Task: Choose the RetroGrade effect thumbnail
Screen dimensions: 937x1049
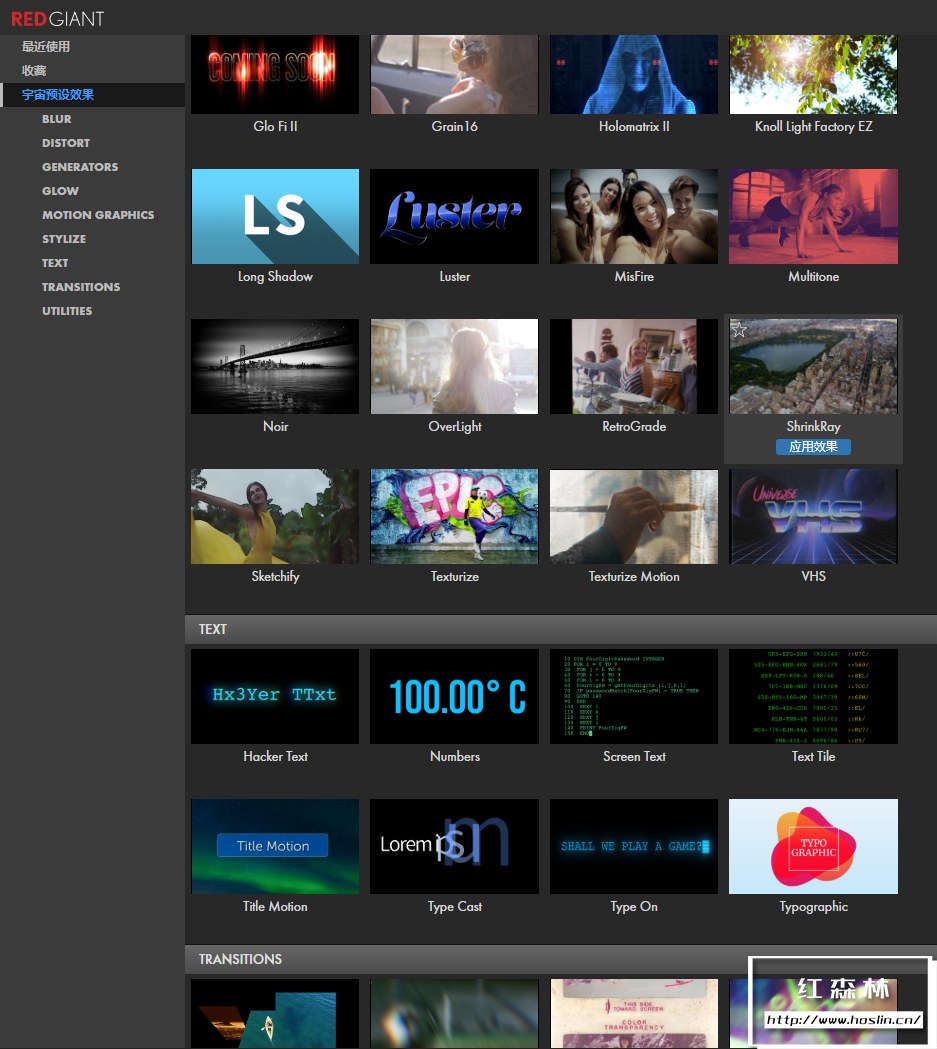Action: 633,366
